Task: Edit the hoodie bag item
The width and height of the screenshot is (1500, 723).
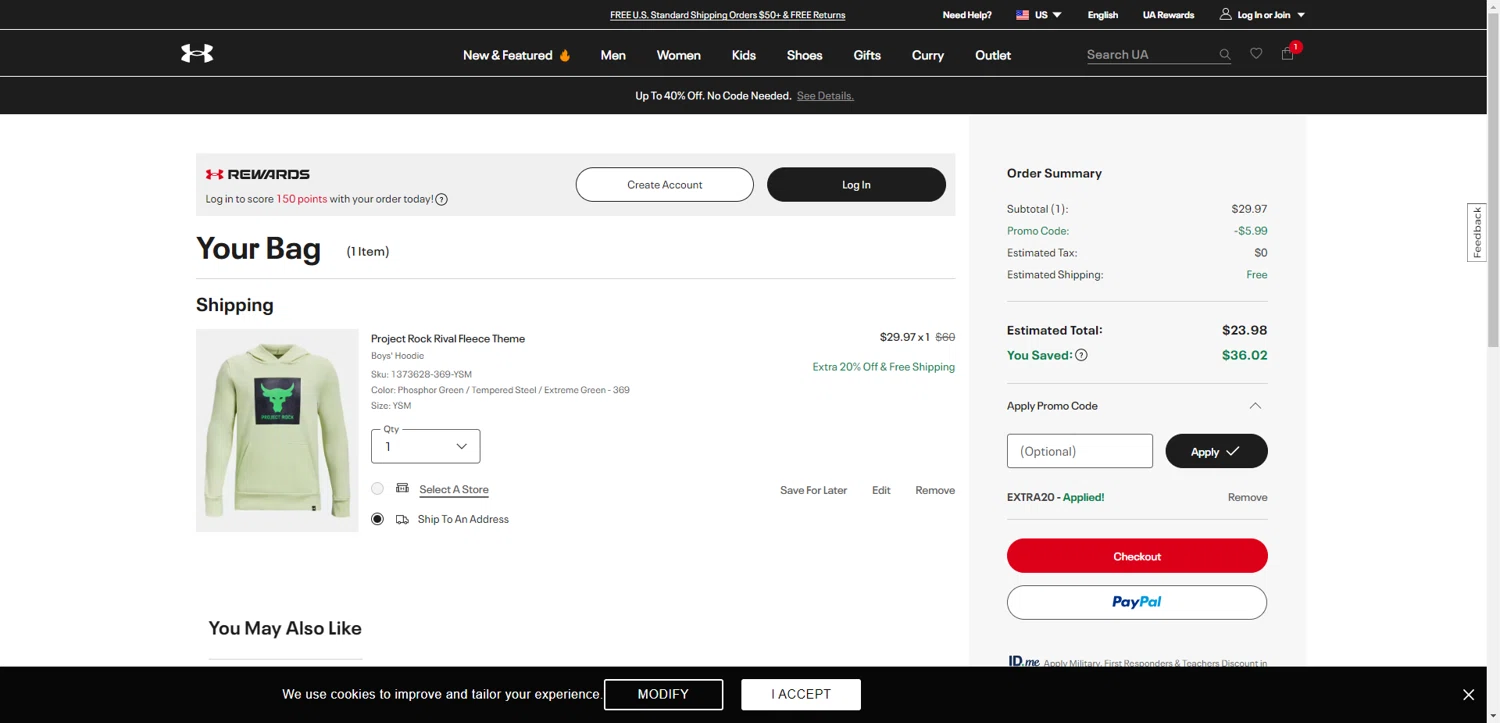Action: click(x=881, y=490)
